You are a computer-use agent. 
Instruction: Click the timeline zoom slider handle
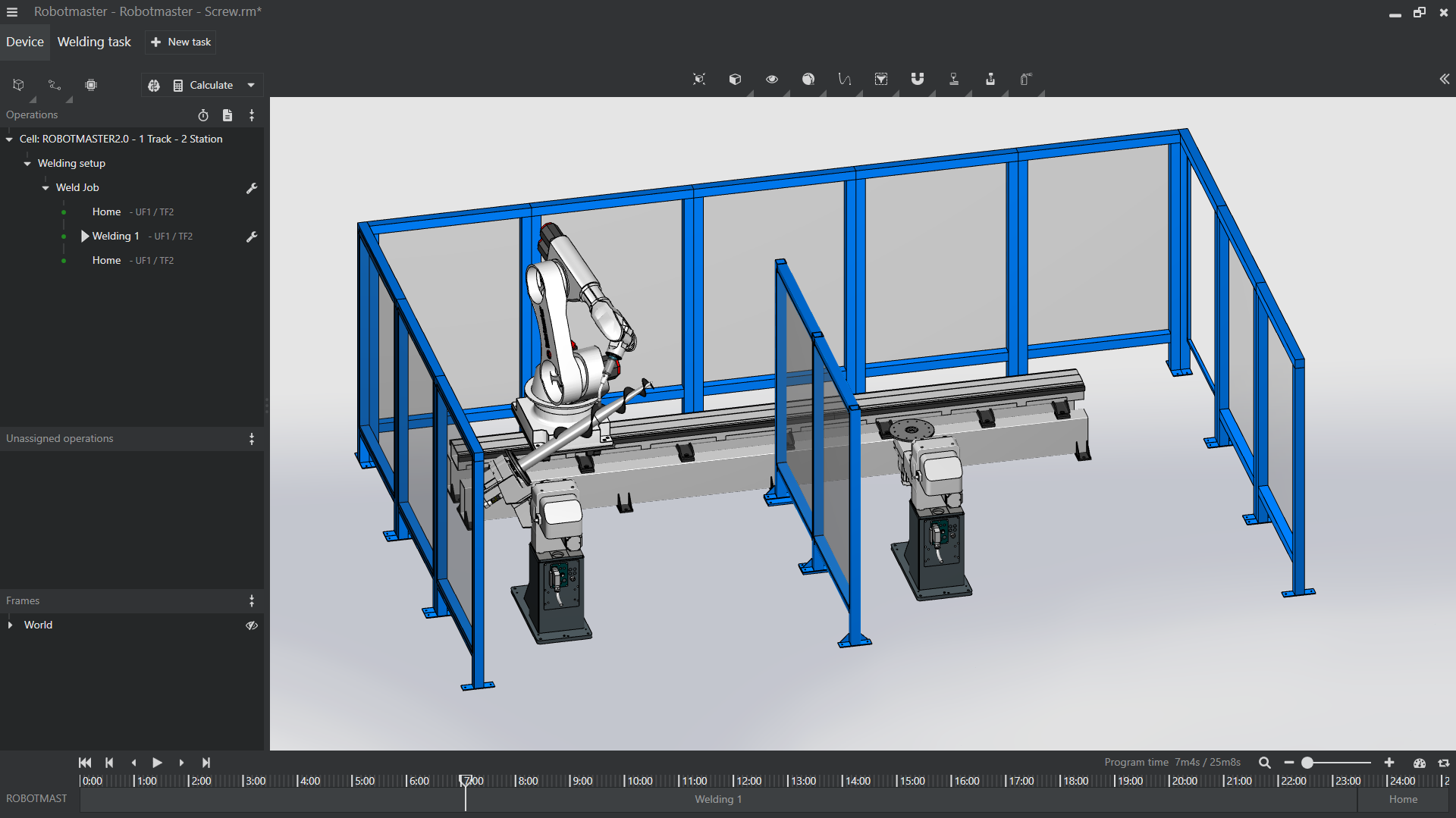1307,763
